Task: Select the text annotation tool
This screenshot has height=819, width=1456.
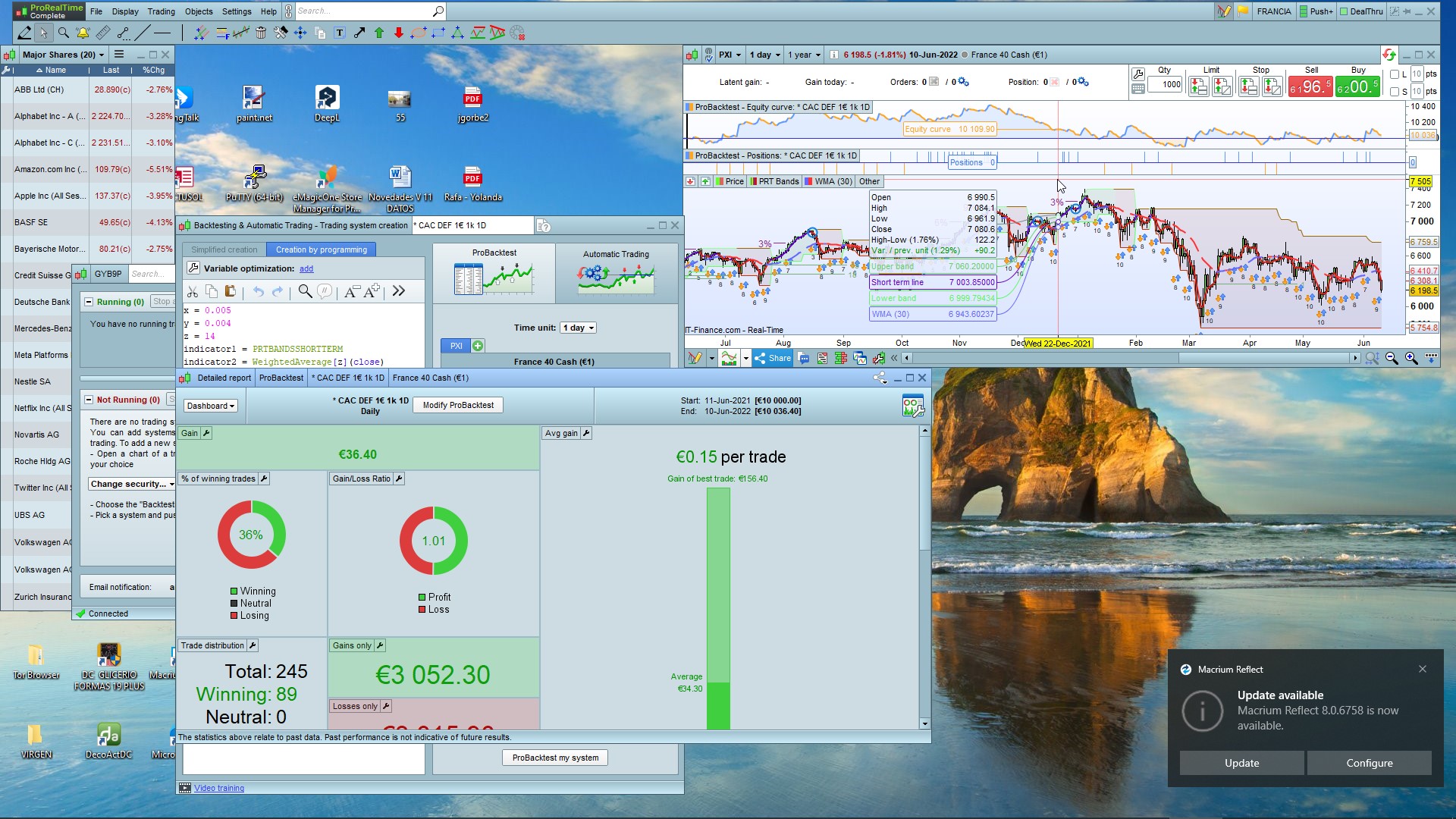Action: click(x=340, y=33)
